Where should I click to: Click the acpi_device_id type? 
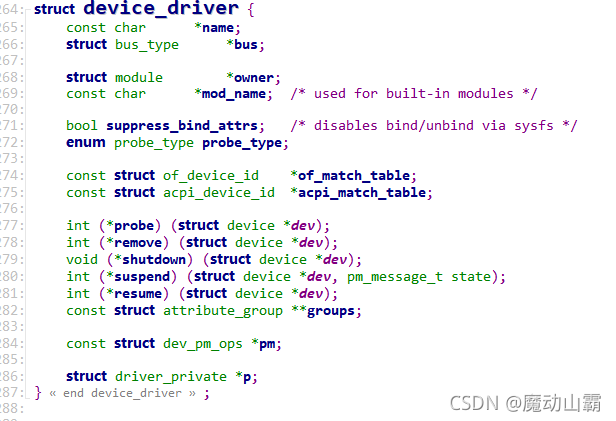tap(219, 193)
